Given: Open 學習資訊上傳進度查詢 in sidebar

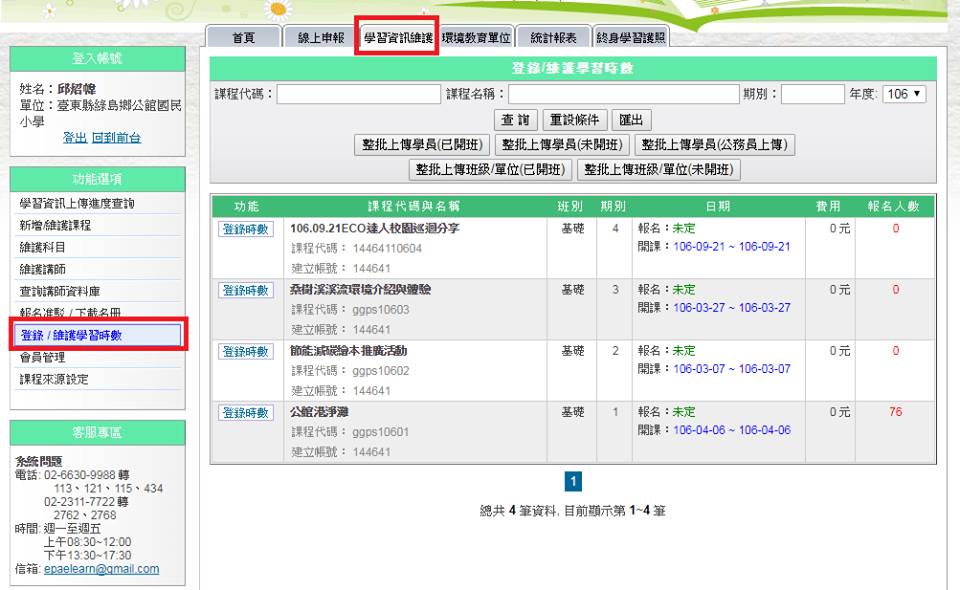Looking at the screenshot, I should (77, 203).
